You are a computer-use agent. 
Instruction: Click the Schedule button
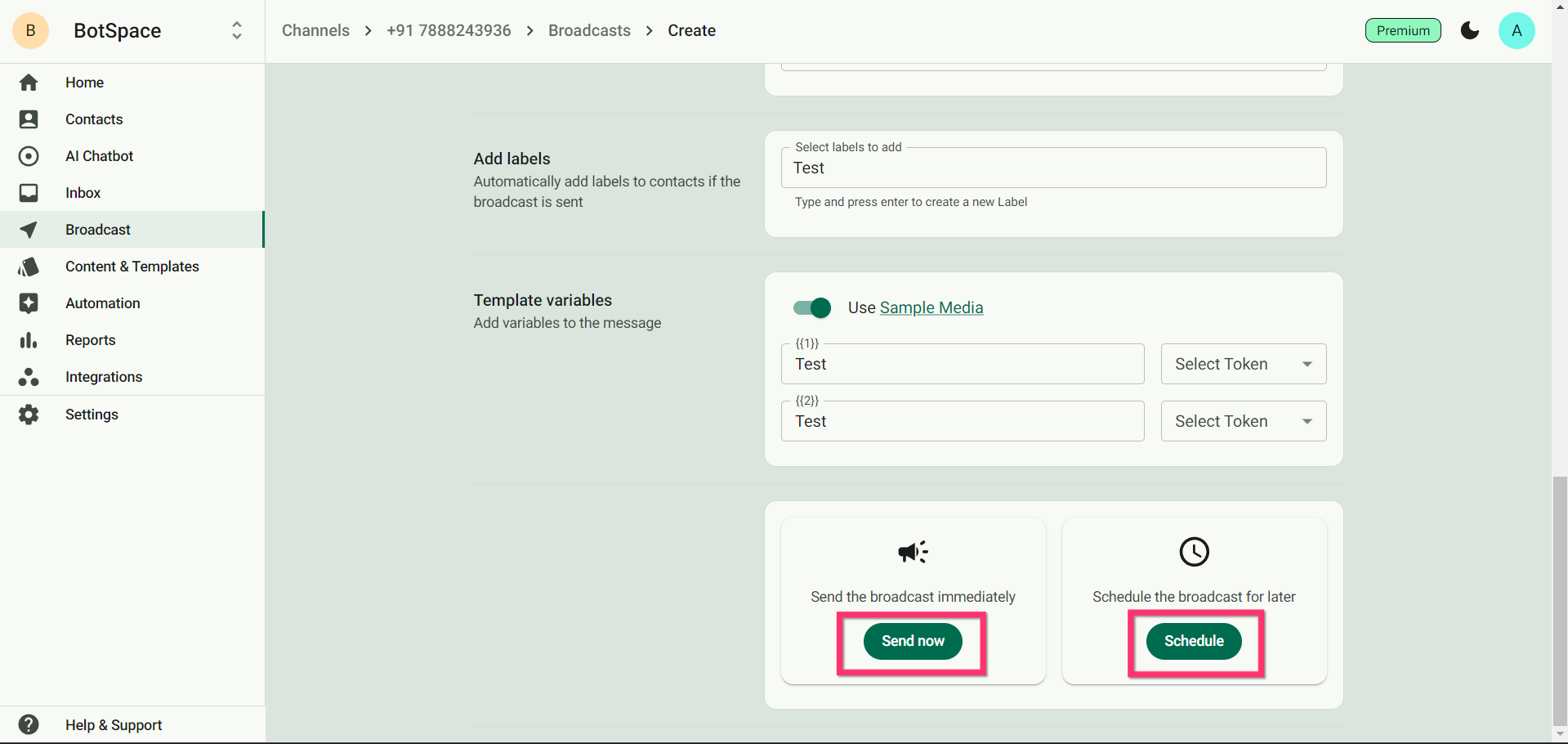coord(1194,641)
